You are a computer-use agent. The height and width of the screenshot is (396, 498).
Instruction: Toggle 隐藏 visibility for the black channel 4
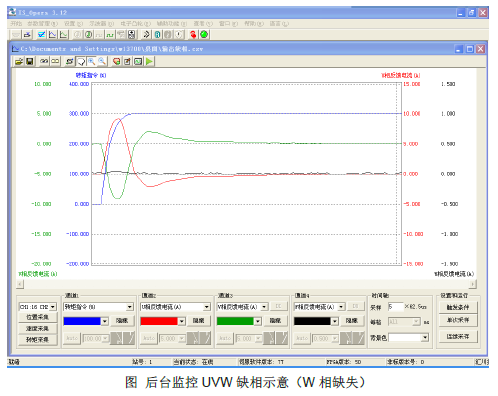pyautogui.click(x=352, y=321)
